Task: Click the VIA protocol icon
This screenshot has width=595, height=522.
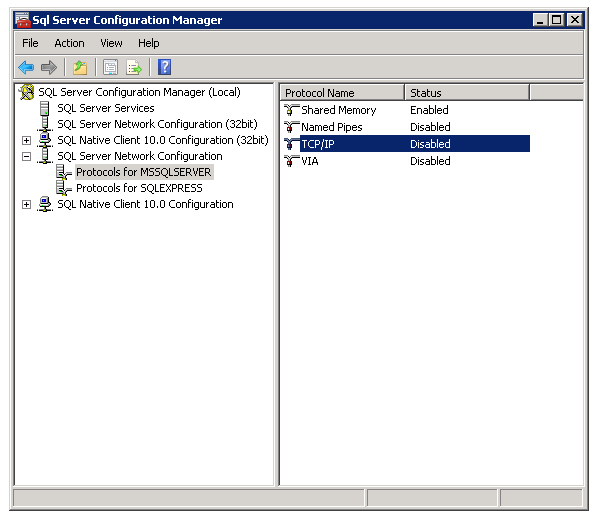Action: pos(291,161)
